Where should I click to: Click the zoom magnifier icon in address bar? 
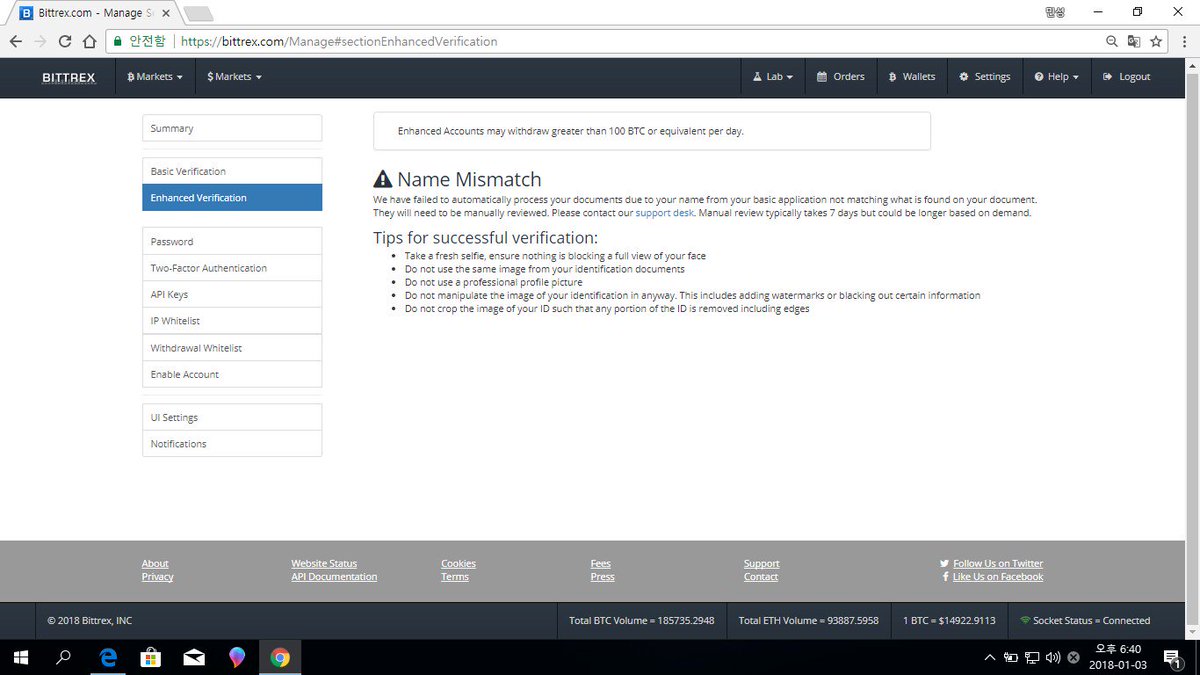(1112, 42)
